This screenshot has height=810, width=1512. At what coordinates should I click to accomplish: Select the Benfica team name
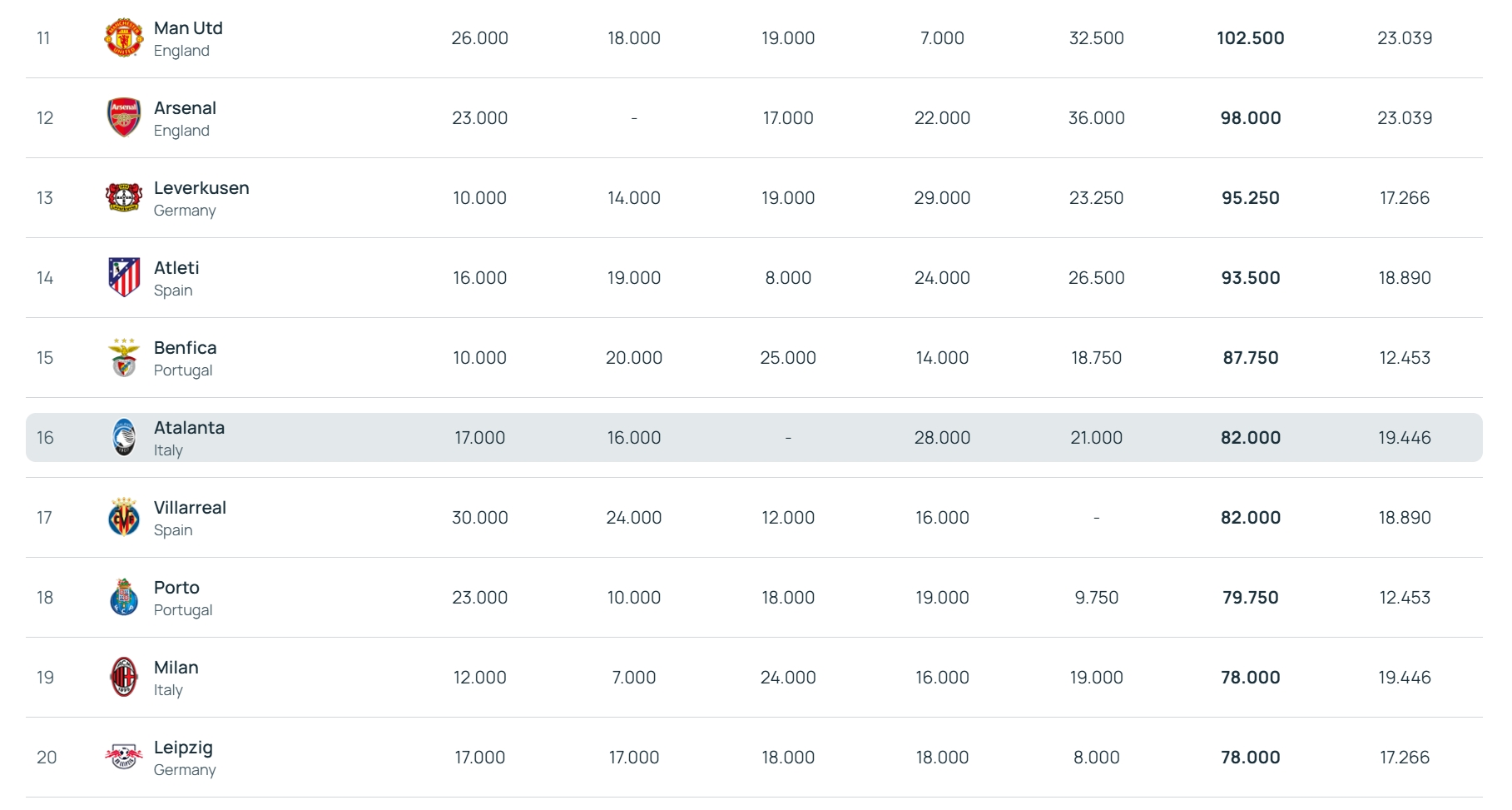[x=185, y=348]
